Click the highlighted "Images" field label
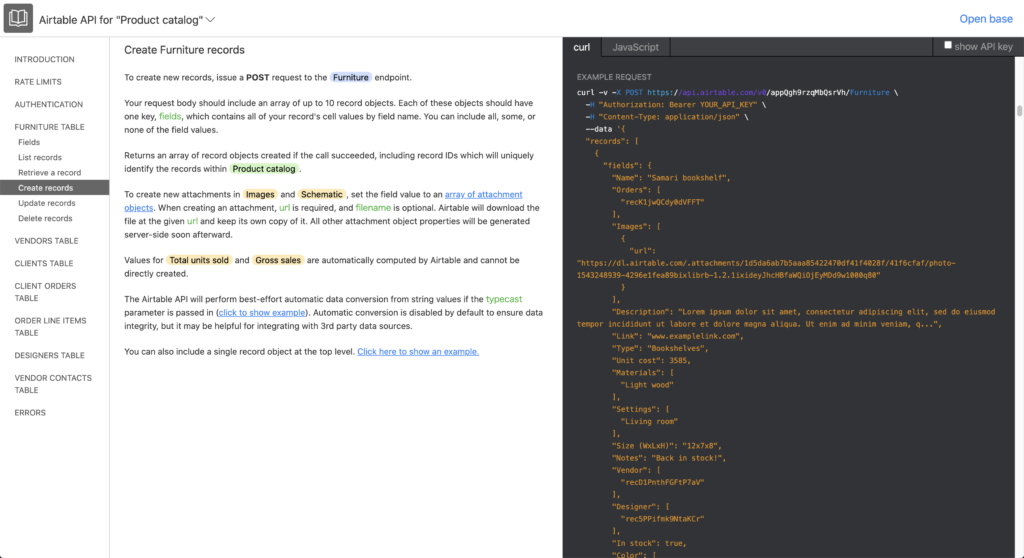This screenshot has width=1024, height=558. click(260, 195)
